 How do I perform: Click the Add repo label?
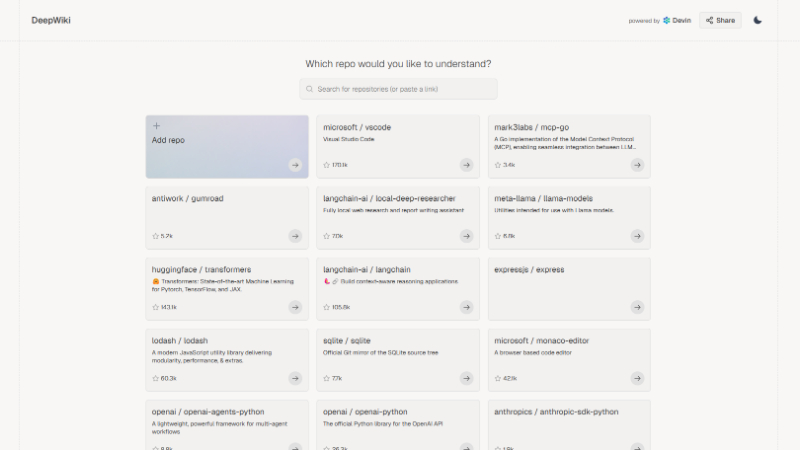click(x=168, y=140)
